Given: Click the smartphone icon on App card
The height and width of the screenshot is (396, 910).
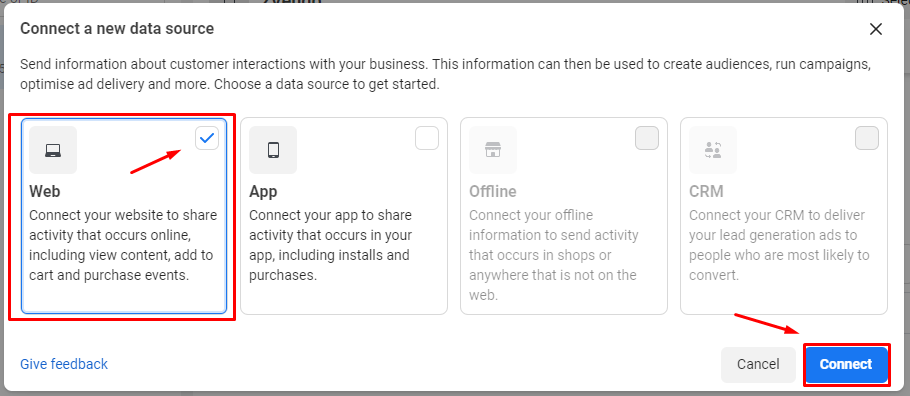Looking at the screenshot, I should tap(273, 150).
